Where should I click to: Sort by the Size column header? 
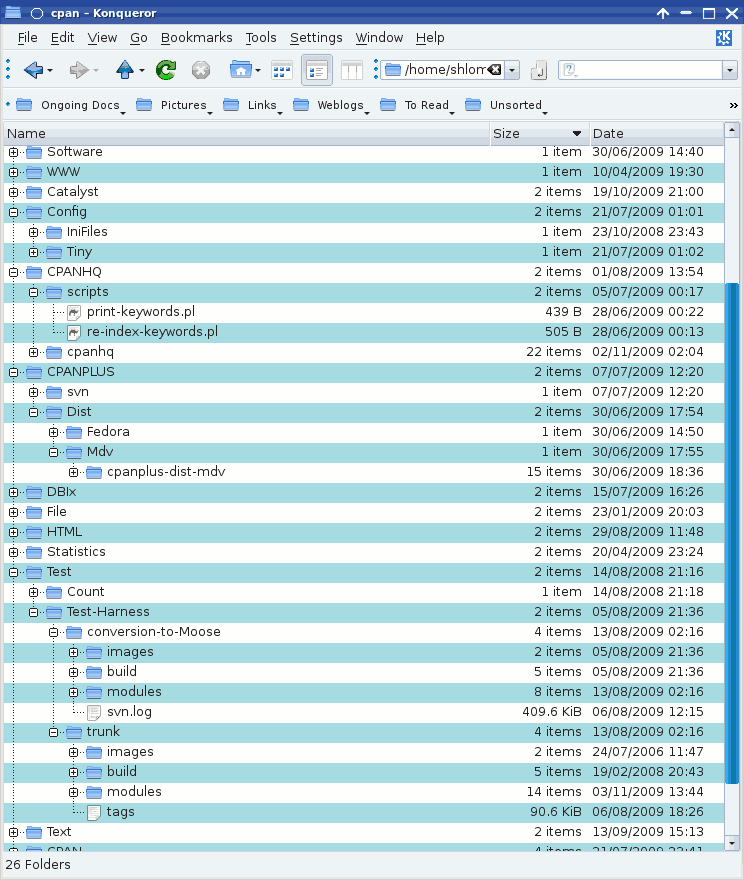pos(540,134)
